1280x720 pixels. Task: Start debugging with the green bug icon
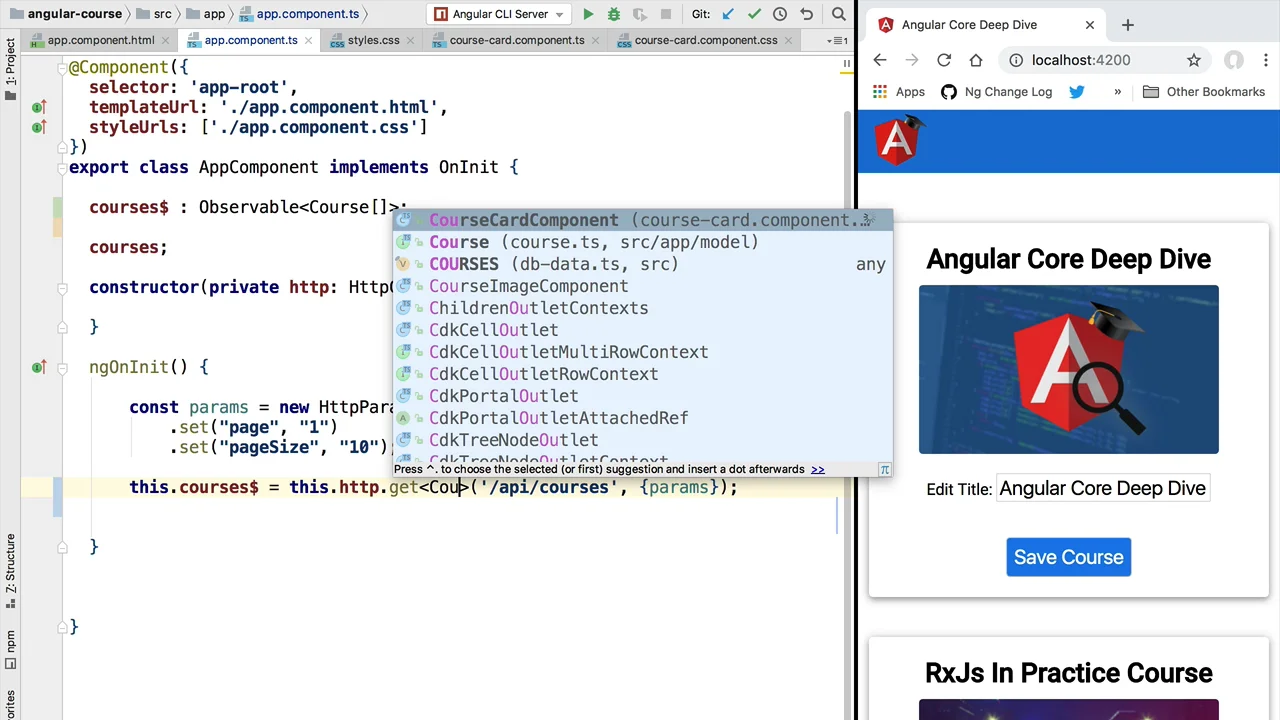pyautogui.click(x=614, y=14)
